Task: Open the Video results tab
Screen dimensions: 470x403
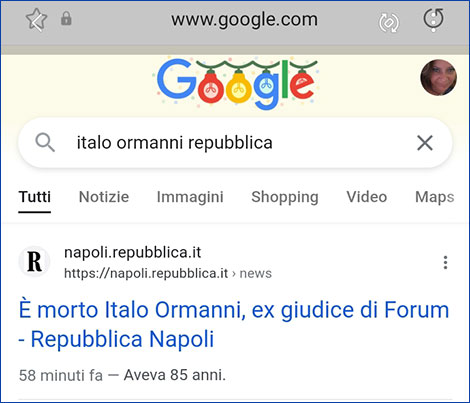Action: (367, 197)
